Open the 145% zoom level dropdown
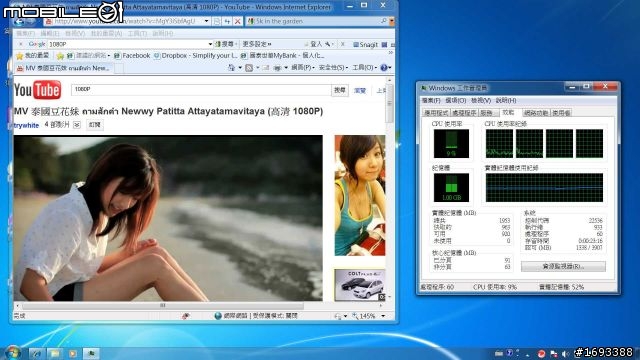 (383, 316)
